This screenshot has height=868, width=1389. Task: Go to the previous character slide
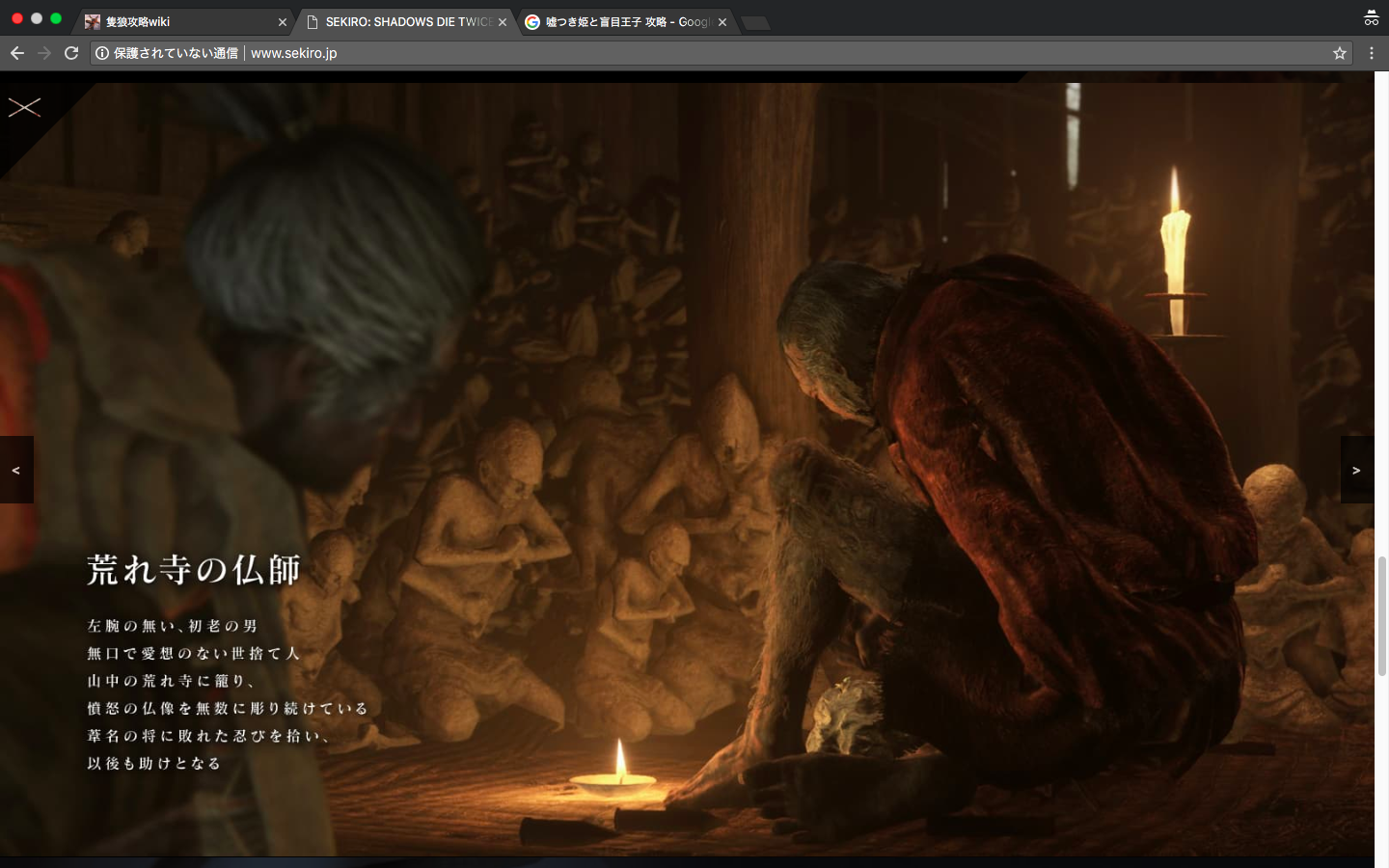16,470
